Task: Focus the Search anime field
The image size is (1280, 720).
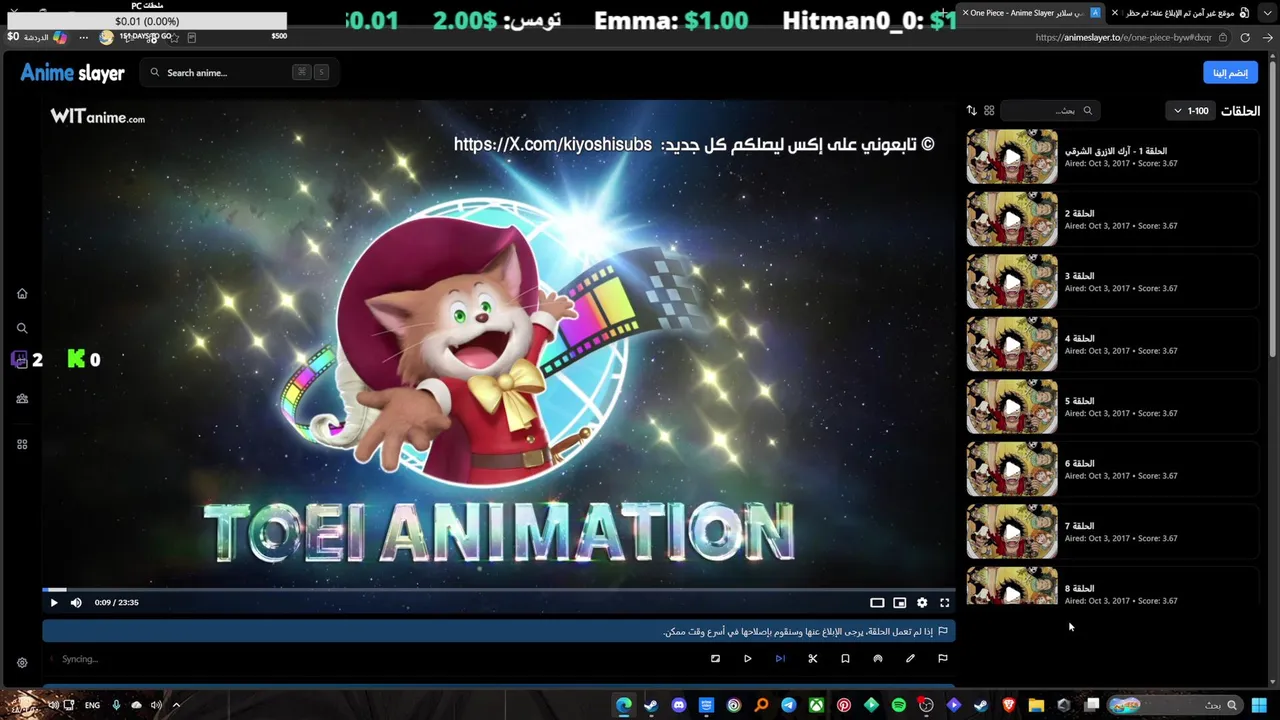Action: (x=238, y=72)
